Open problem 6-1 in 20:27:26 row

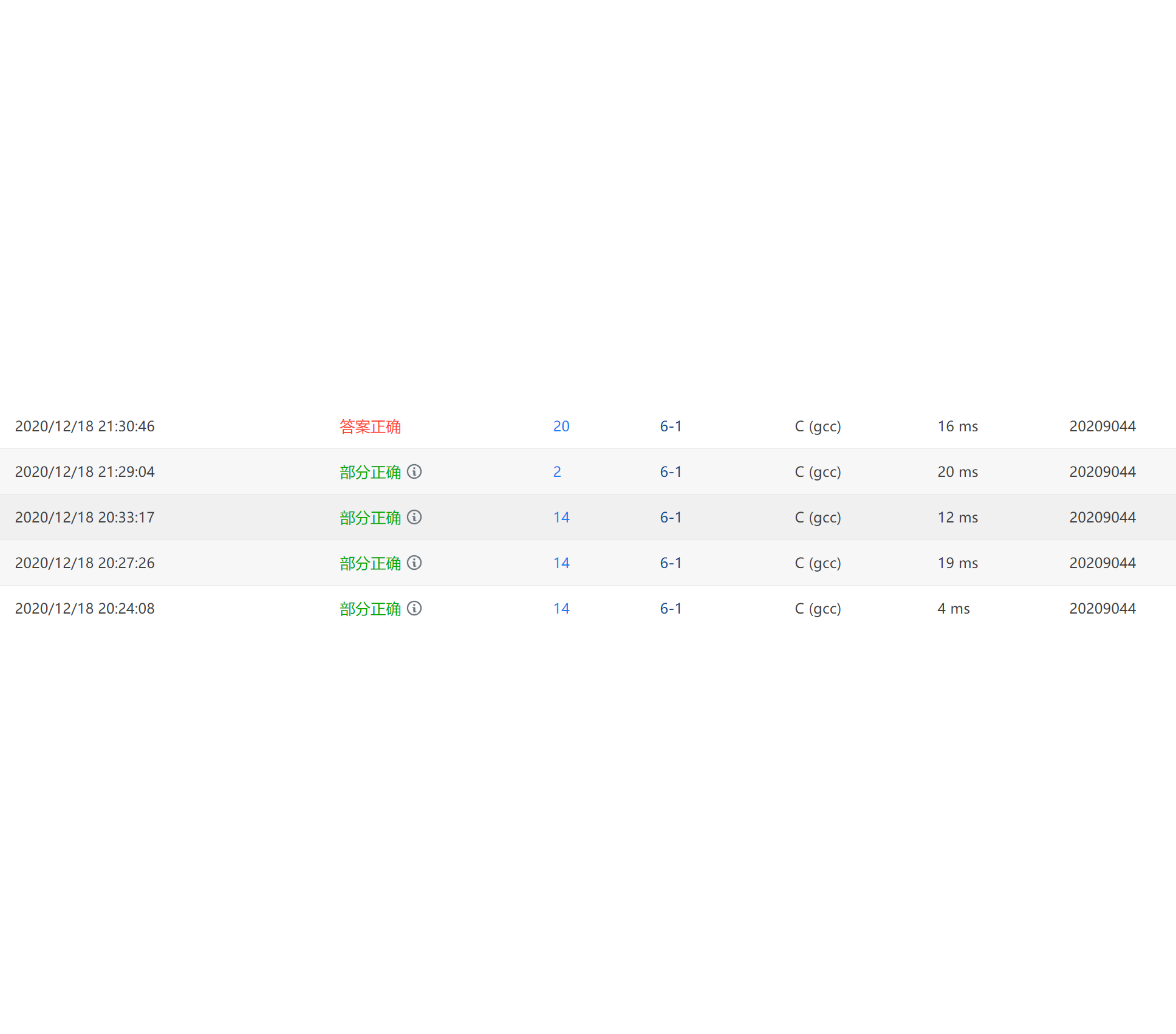coord(671,563)
